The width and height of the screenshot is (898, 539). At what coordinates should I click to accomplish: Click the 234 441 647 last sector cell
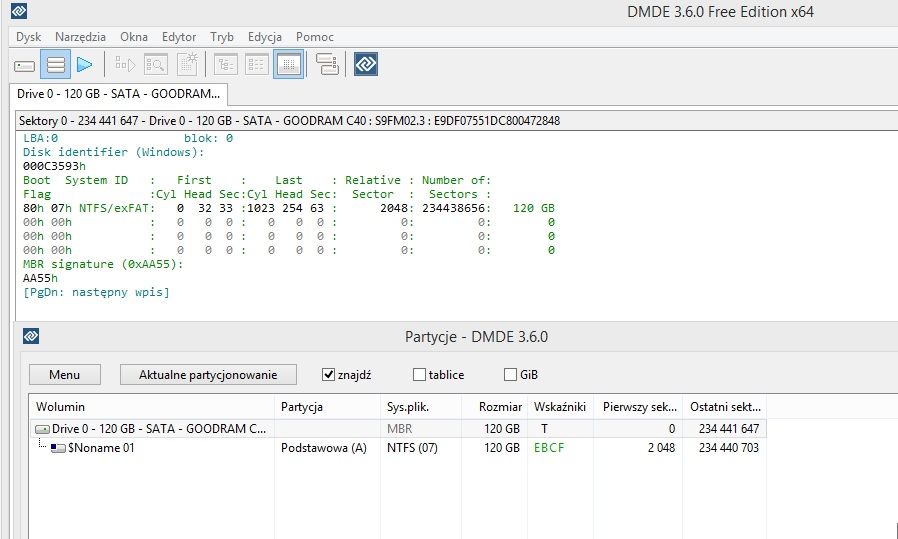(728, 428)
